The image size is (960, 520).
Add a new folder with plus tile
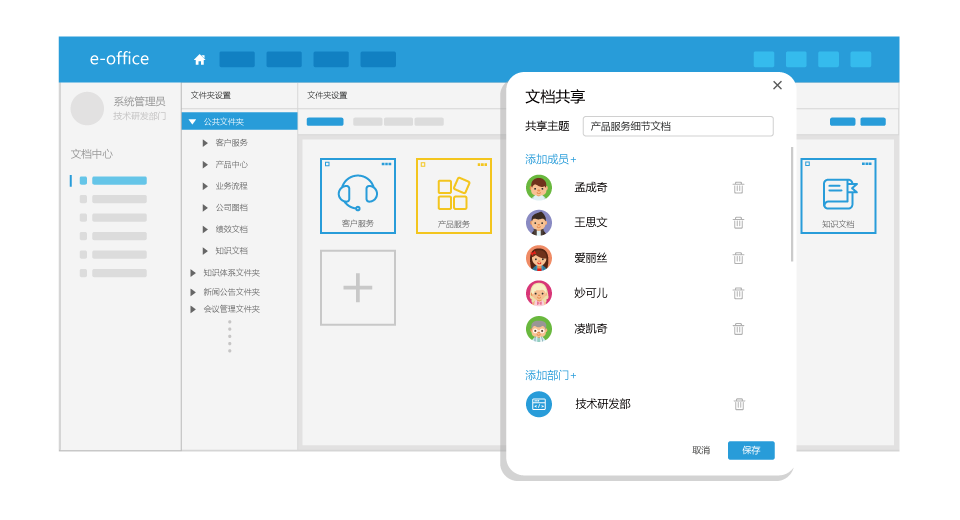point(358,288)
